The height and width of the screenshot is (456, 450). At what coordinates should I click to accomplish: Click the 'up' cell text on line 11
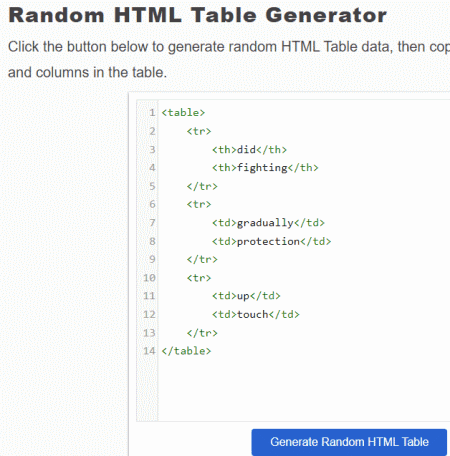click(x=243, y=296)
